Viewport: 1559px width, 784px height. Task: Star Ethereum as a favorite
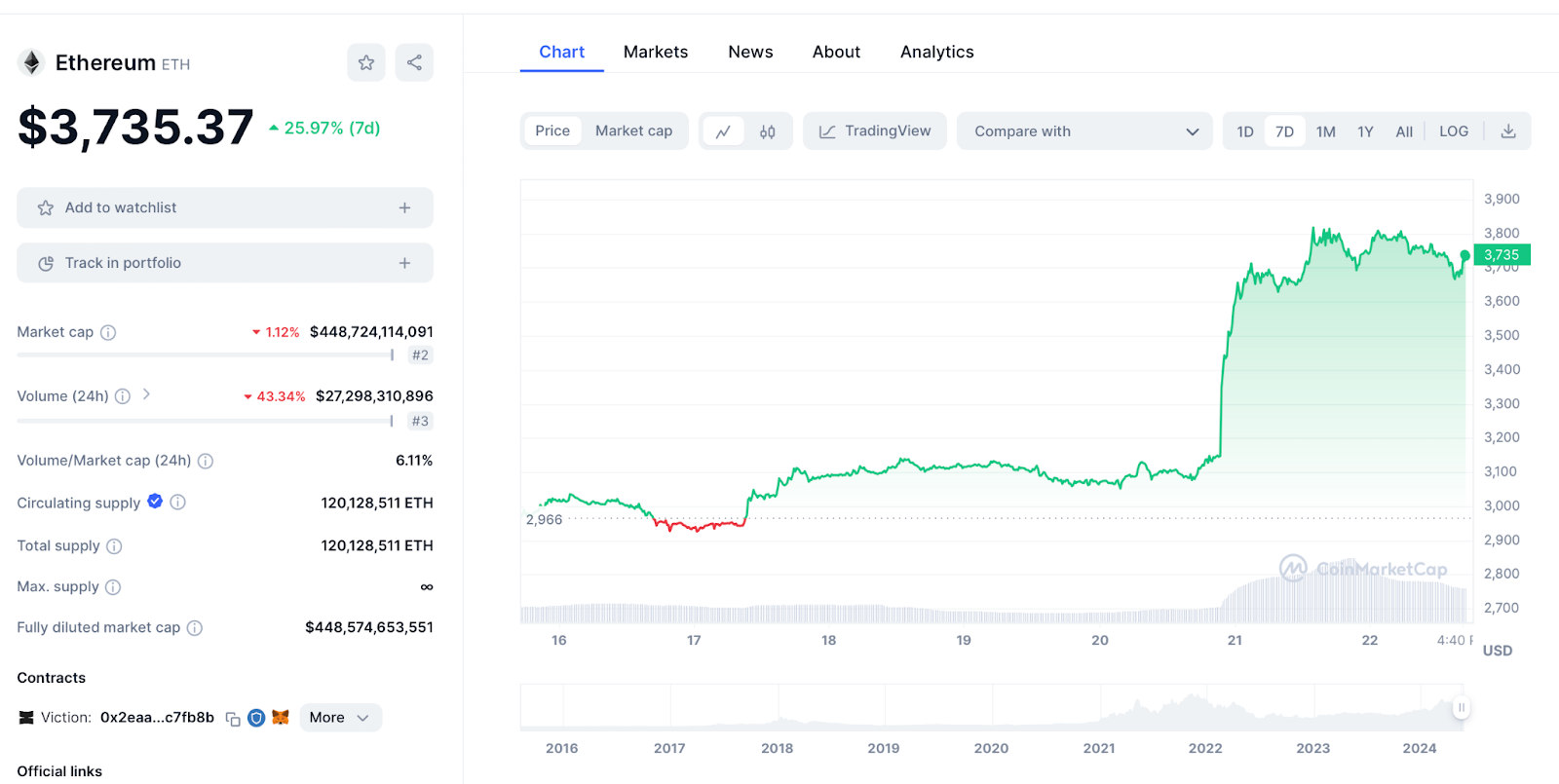coord(366,62)
